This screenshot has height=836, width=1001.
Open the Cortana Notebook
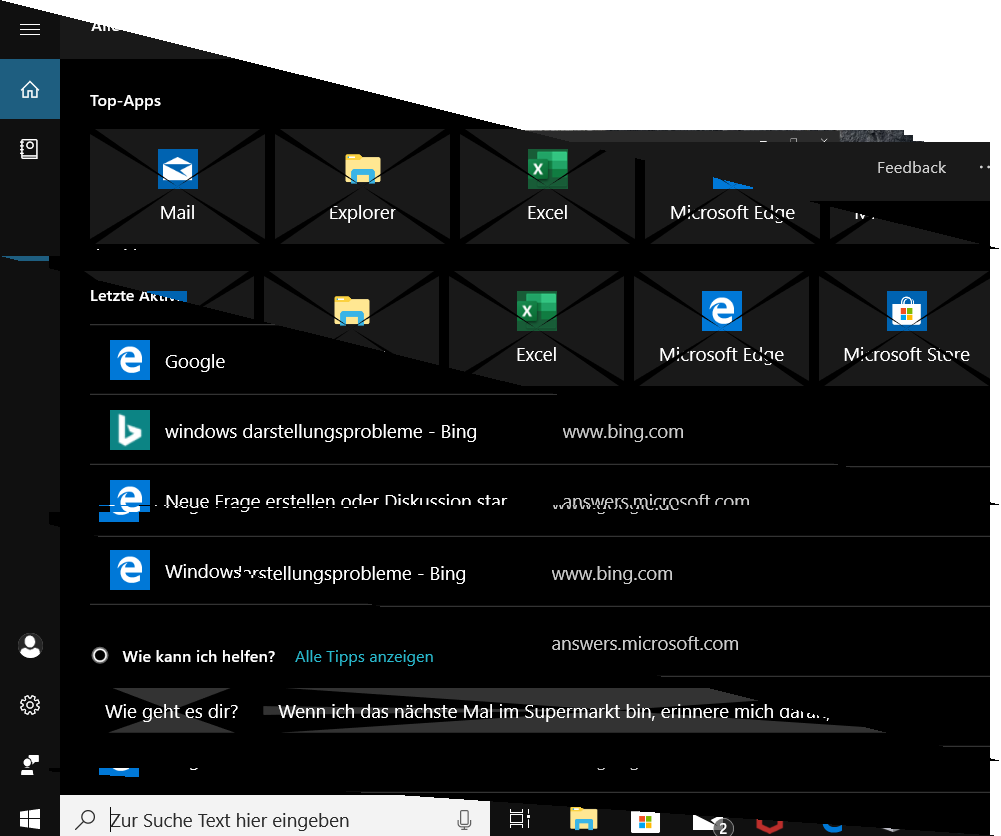[x=29, y=149]
